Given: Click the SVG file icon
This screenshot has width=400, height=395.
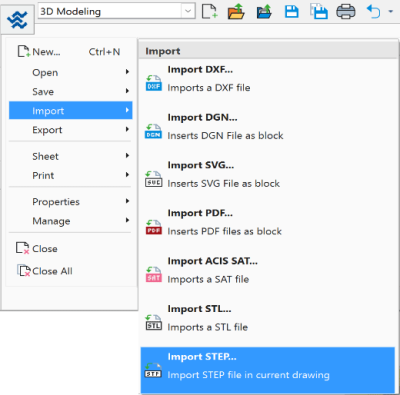Looking at the screenshot, I should pos(154,179).
